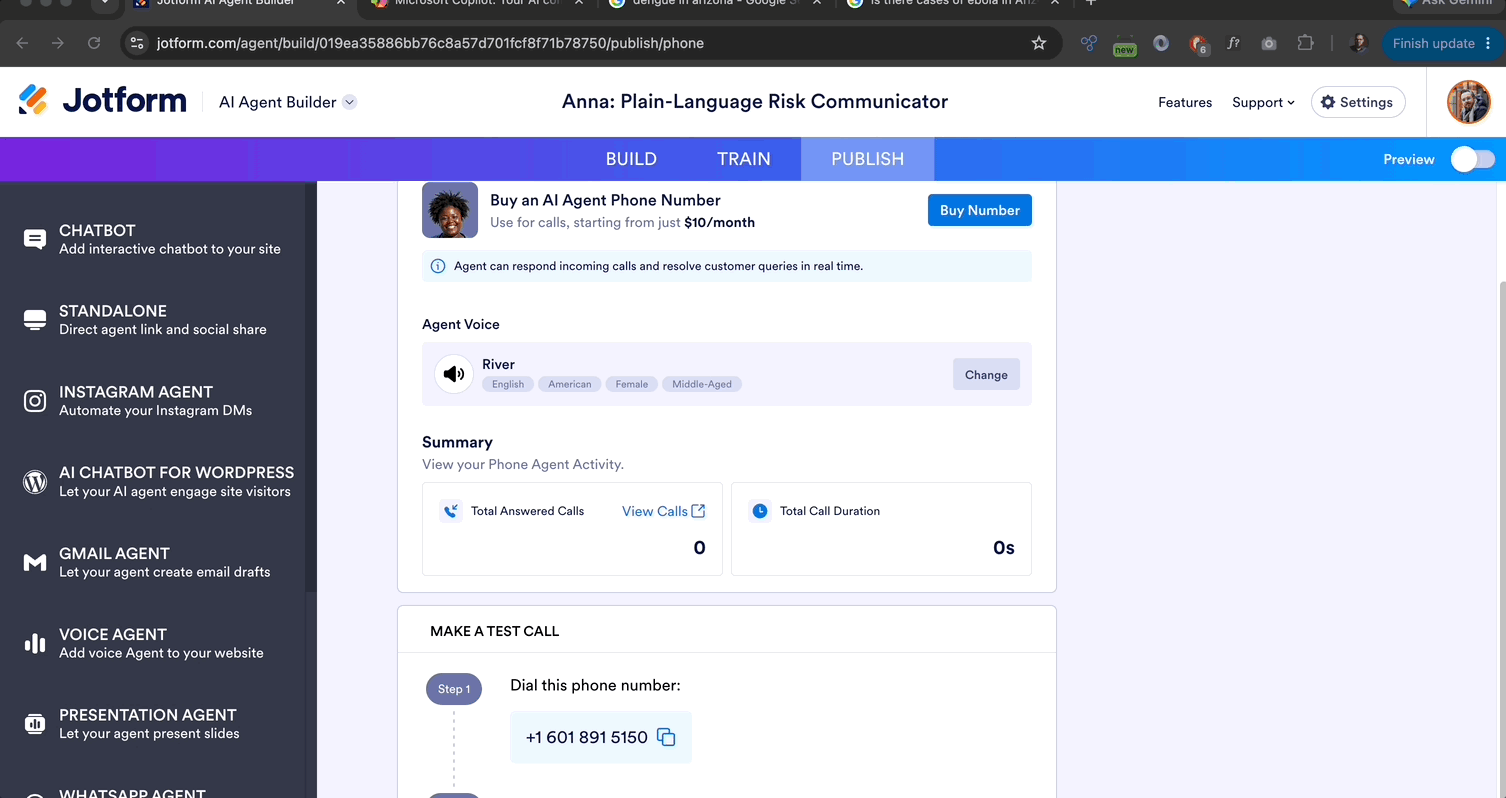
Task: Open the browser extensions puzzle icon
Action: coord(1305,43)
